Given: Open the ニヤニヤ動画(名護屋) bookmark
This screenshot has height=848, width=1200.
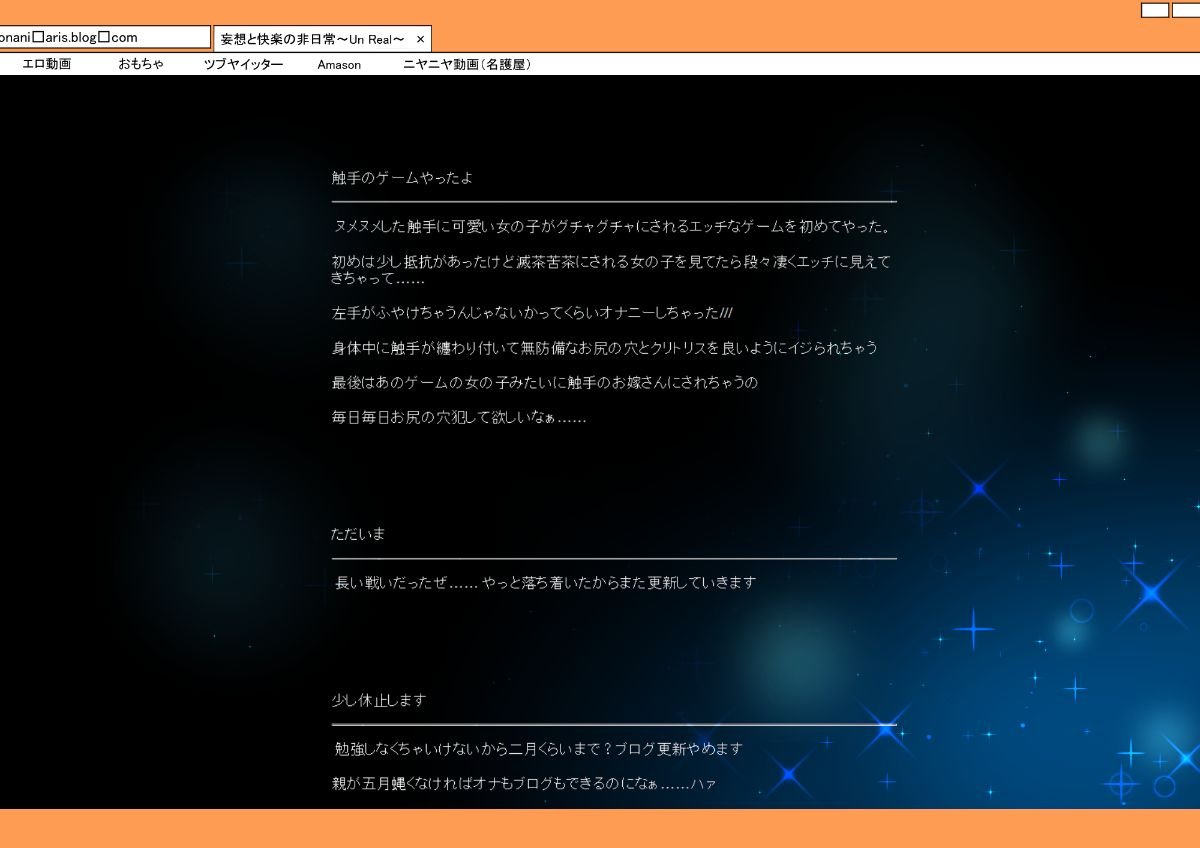Looking at the screenshot, I should (467, 65).
